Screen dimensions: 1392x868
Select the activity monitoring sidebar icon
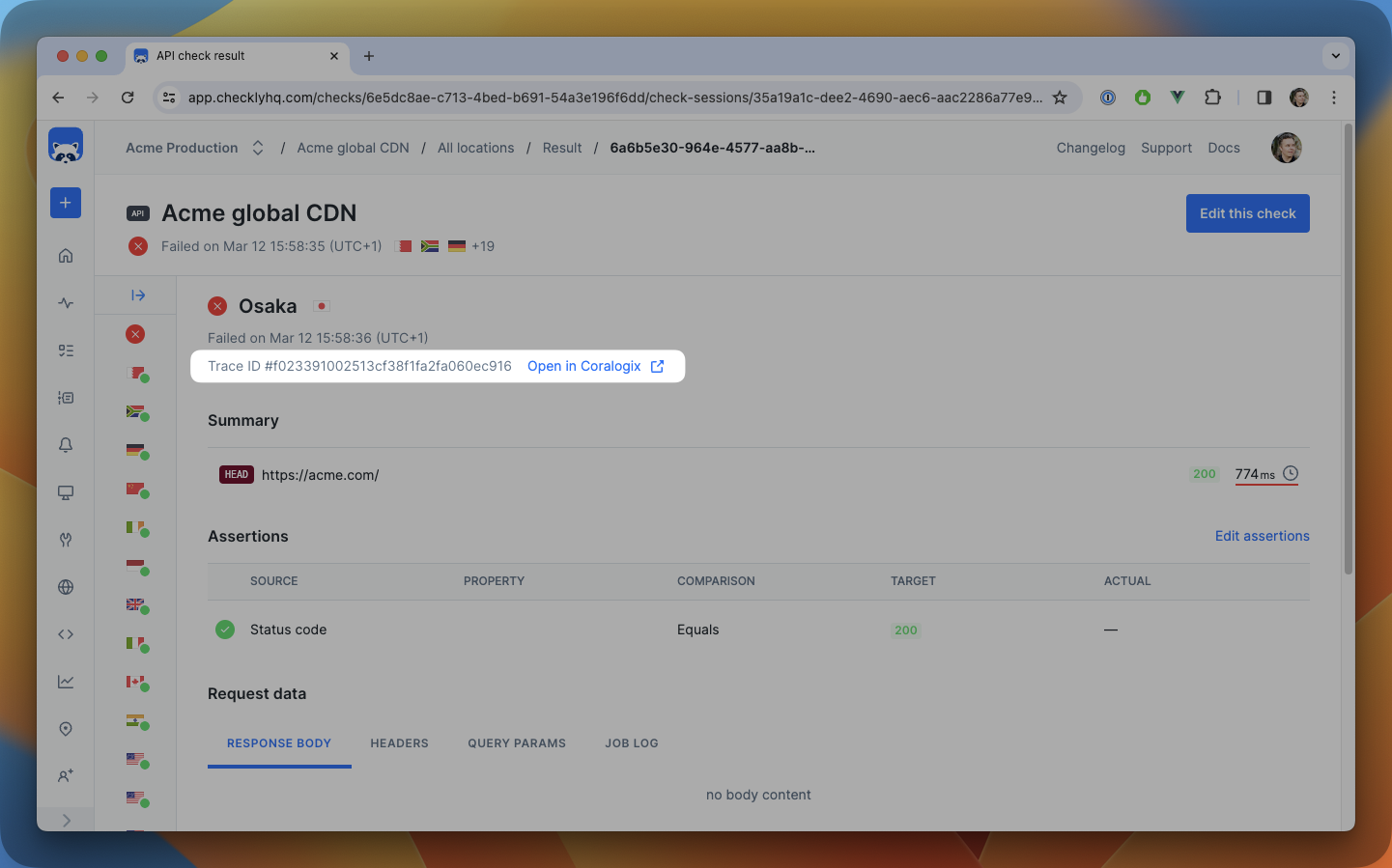pos(66,303)
